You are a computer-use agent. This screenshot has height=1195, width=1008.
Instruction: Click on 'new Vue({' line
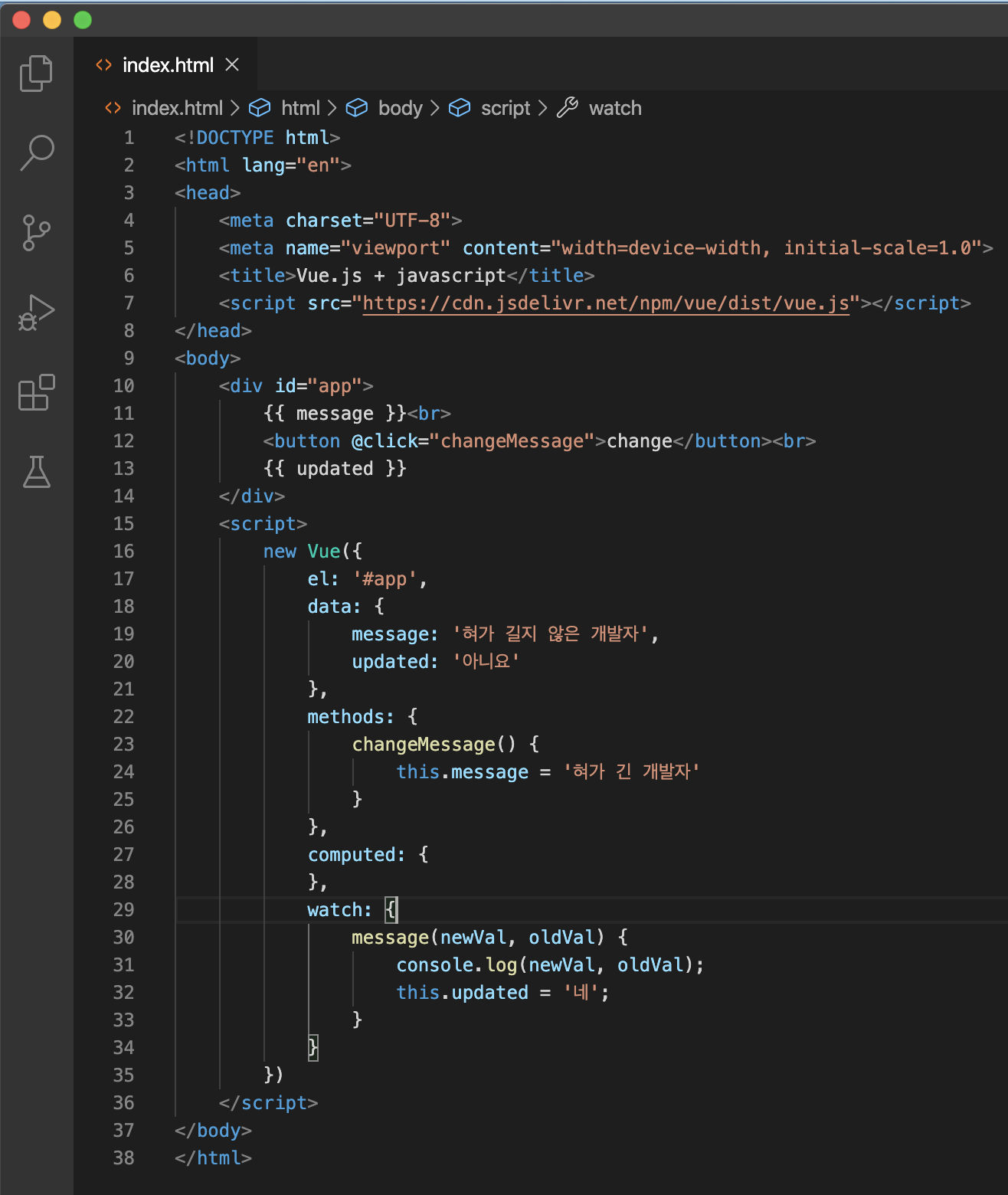[313, 552]
